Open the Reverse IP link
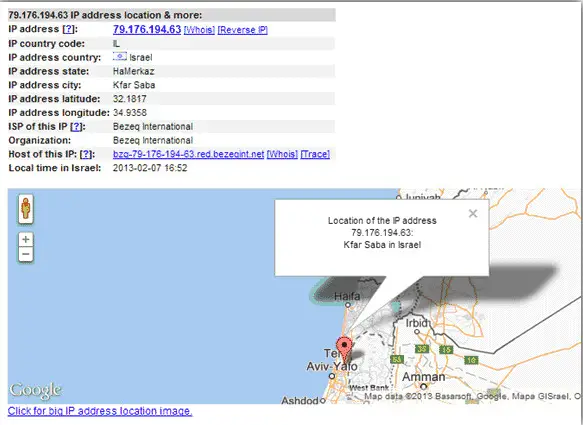583x425 pixels. [x=242, y=30]
